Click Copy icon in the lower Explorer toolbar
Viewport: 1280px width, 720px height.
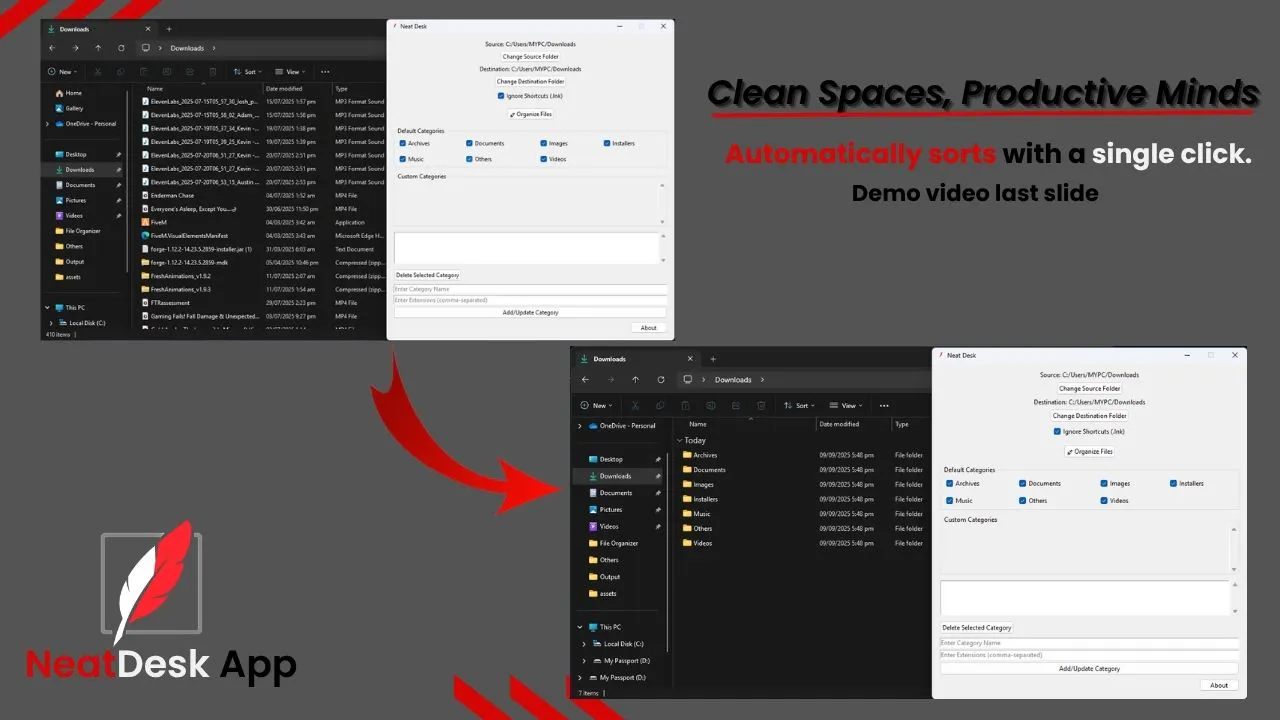[660, 406]
